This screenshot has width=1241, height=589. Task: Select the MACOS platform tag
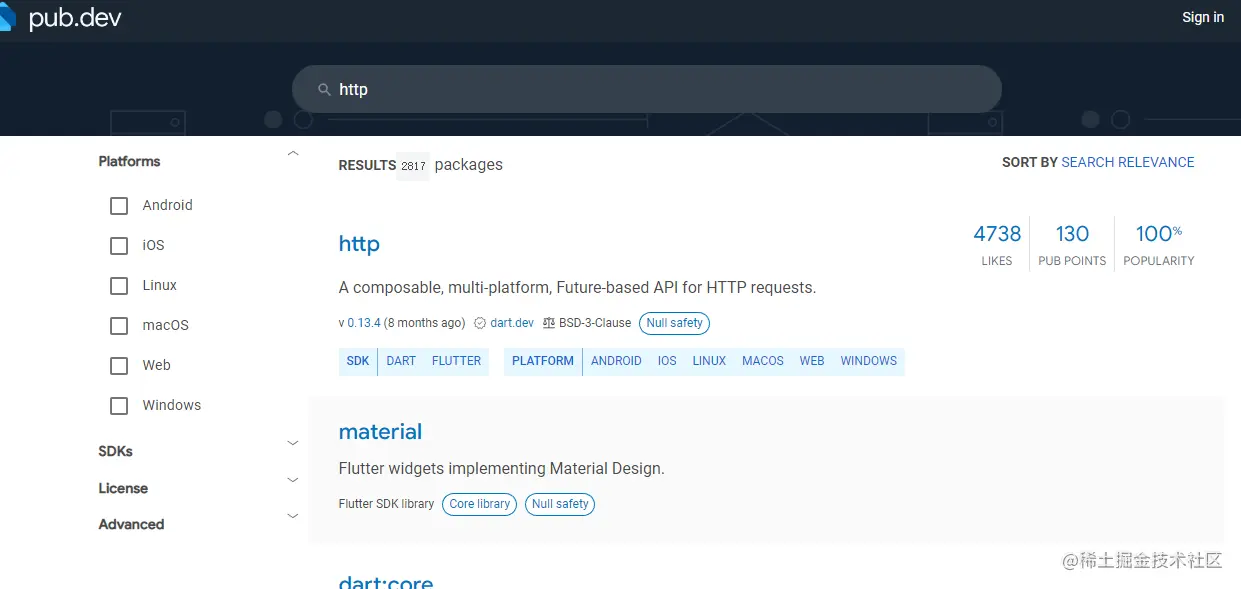click(x=763, y=361)
